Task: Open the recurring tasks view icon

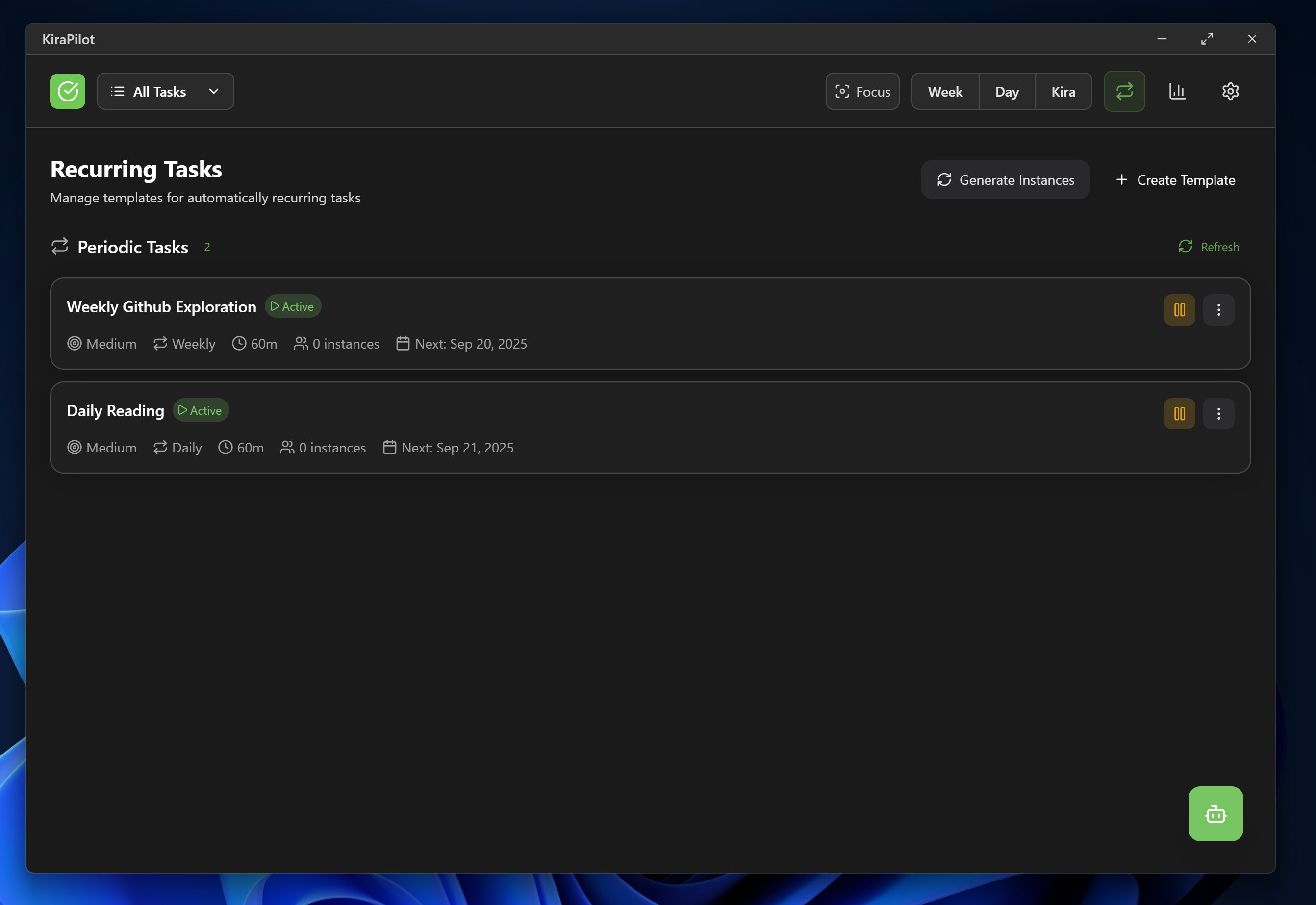Action: [x=1124, y=91]
